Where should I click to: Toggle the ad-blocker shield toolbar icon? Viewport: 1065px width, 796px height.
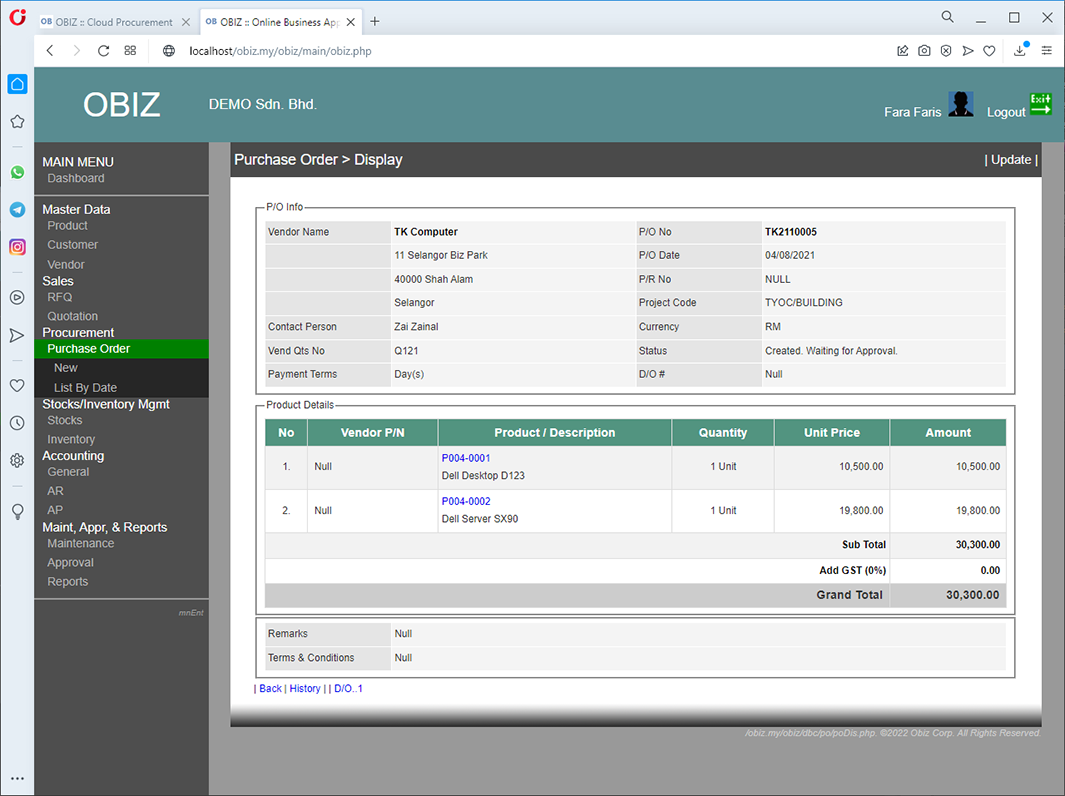click(x=945, y=50)
